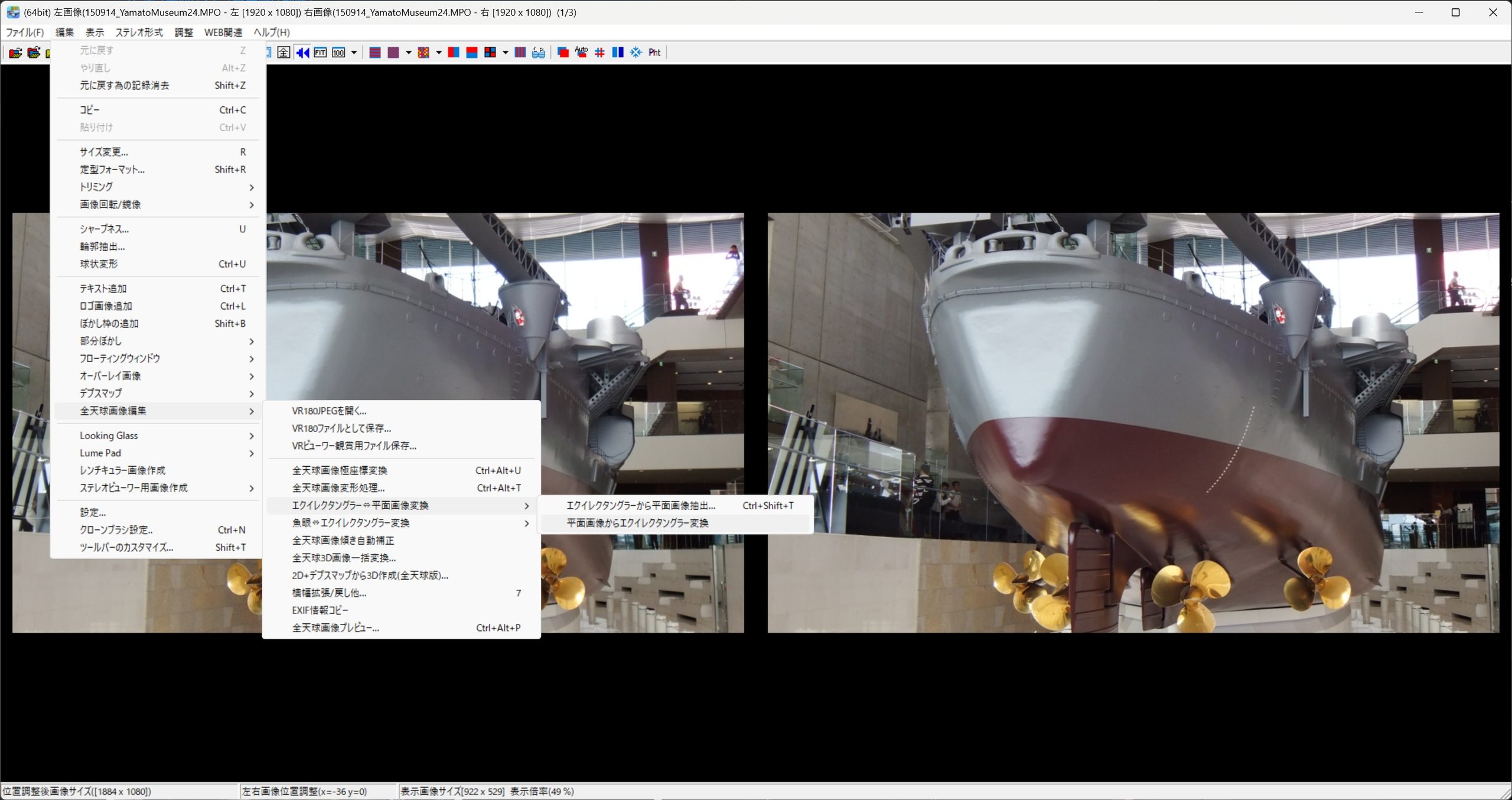
Task: Open the 調整 menu
Action: pyautogui.click(x=184, y=32)
